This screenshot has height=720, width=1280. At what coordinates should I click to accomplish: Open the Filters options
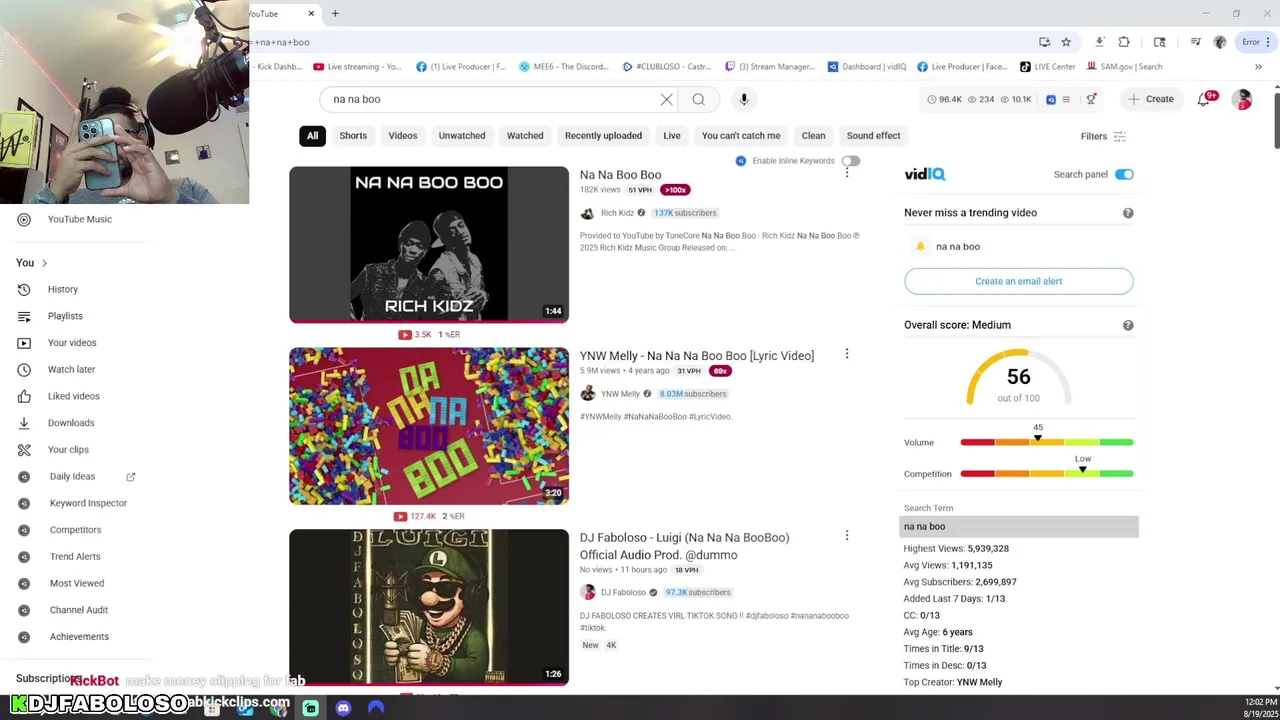(x=1103, y=136)
